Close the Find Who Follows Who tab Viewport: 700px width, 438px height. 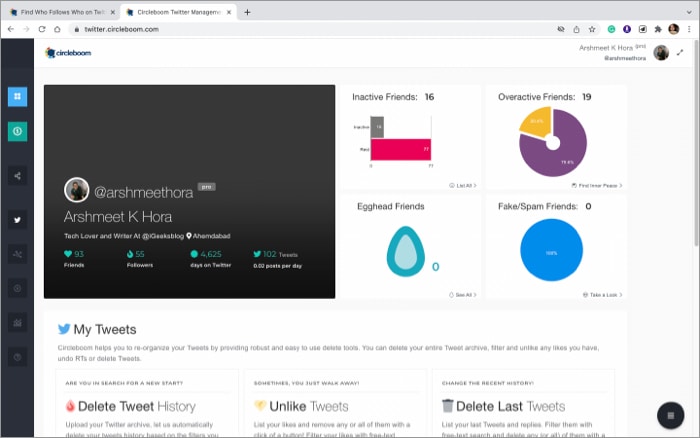[x=112, y=12]
